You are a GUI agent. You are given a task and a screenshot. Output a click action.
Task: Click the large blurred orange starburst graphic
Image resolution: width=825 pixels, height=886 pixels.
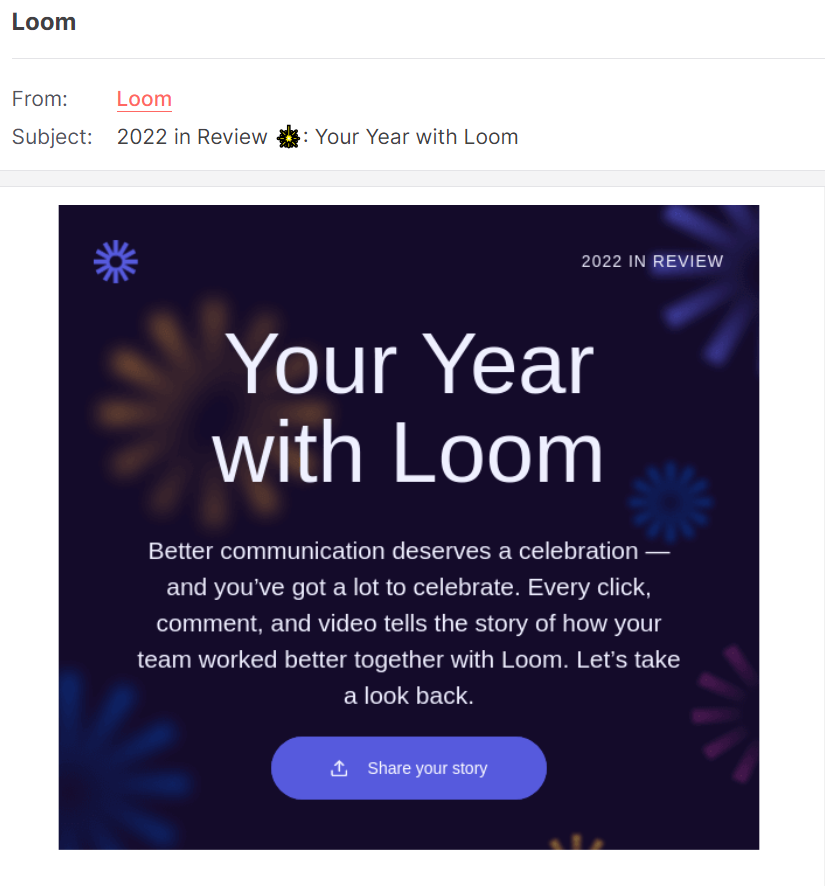tap(190, 400)
